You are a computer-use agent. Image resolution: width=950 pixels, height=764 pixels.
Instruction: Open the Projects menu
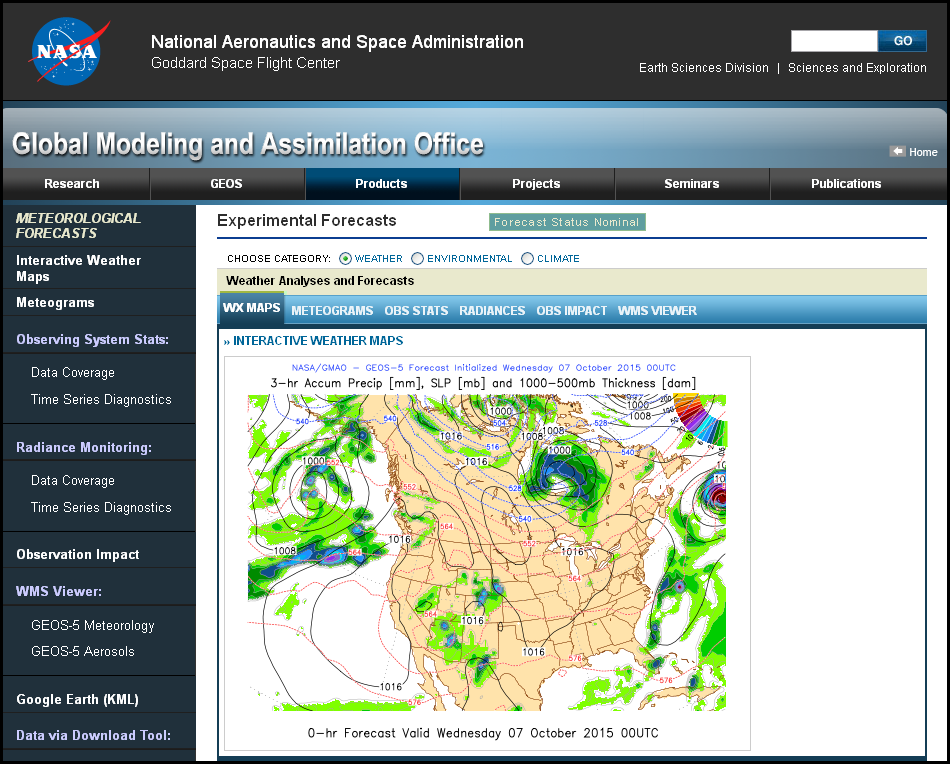coord(536,184)
